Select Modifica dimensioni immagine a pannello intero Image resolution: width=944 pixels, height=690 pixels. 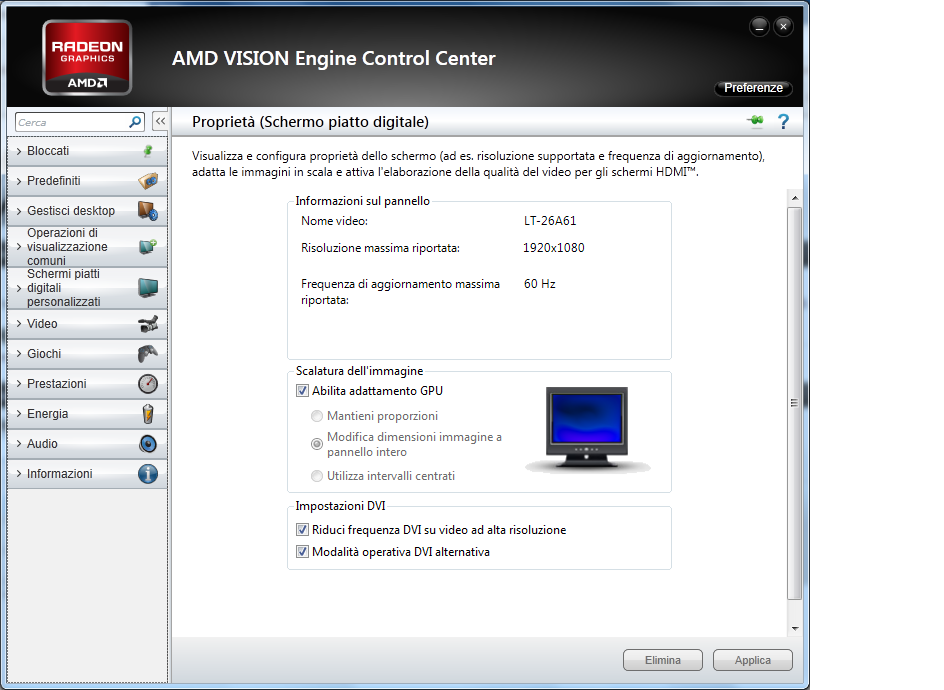coord(317,444)
